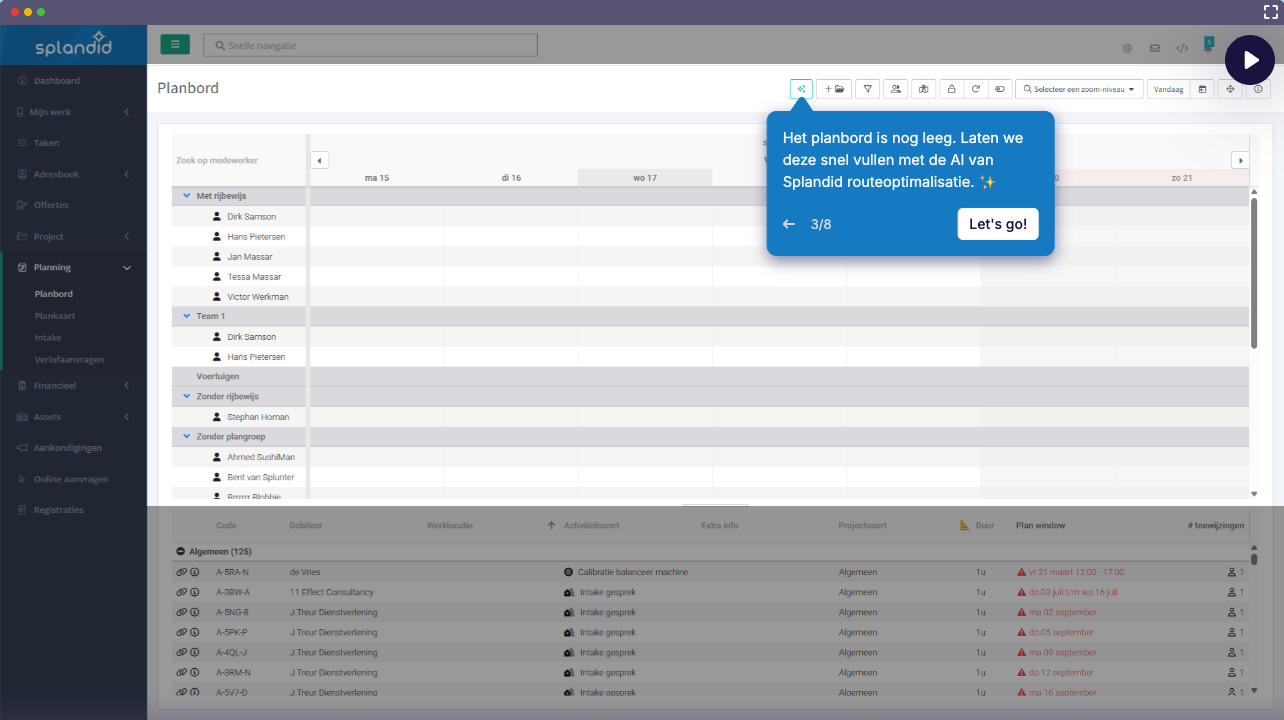This screenshot has height=720, width=1284.
Task: Click the 'Vandaag' button
Action: [1168, 89]
